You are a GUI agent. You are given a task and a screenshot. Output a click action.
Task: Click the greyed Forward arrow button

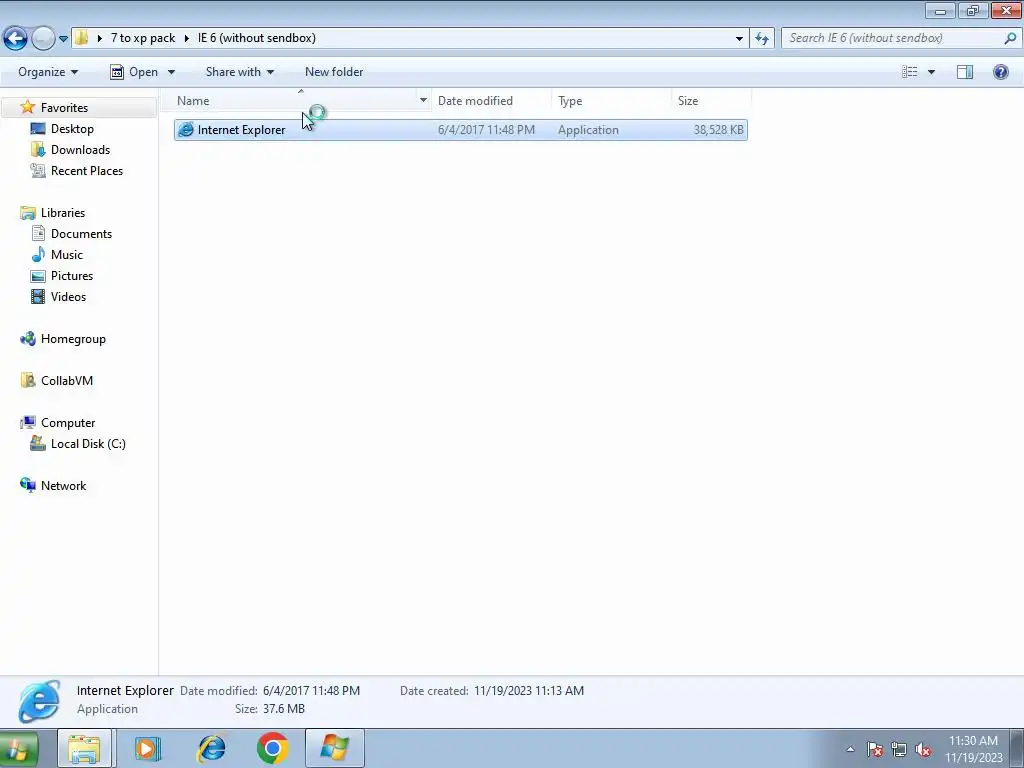click(x=43, y=39)
